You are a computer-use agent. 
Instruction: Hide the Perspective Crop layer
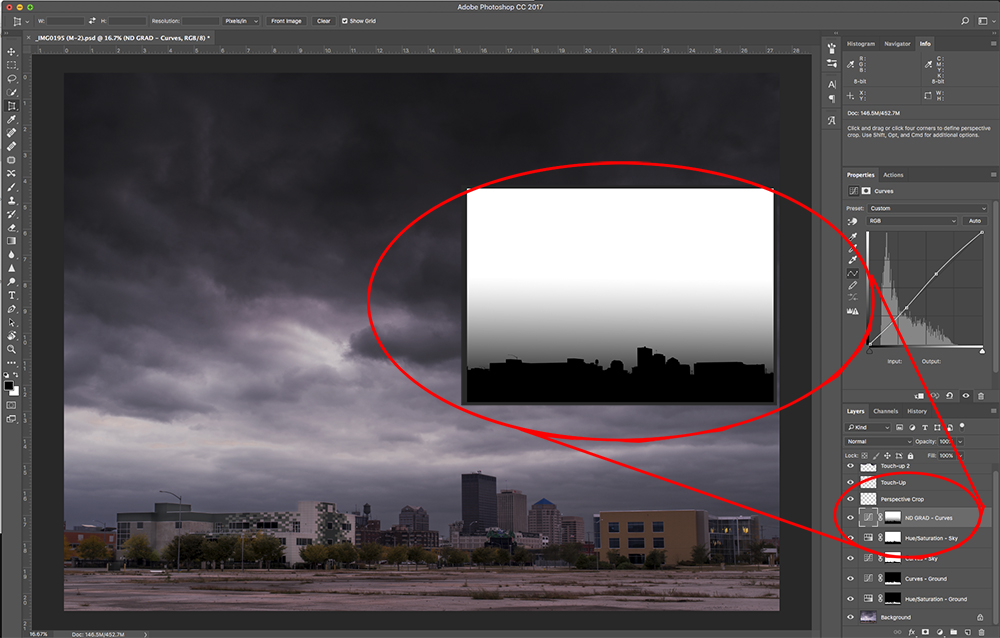850,500
